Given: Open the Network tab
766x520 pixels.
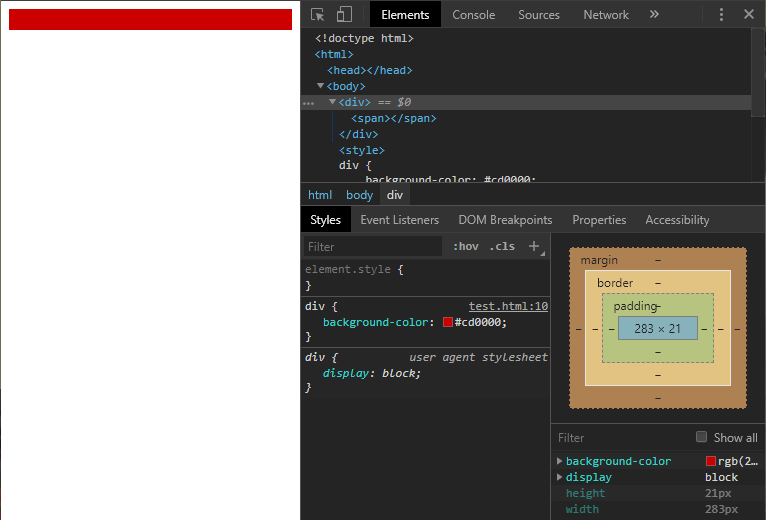Looking at the screenshot, I should coord(606,15).
